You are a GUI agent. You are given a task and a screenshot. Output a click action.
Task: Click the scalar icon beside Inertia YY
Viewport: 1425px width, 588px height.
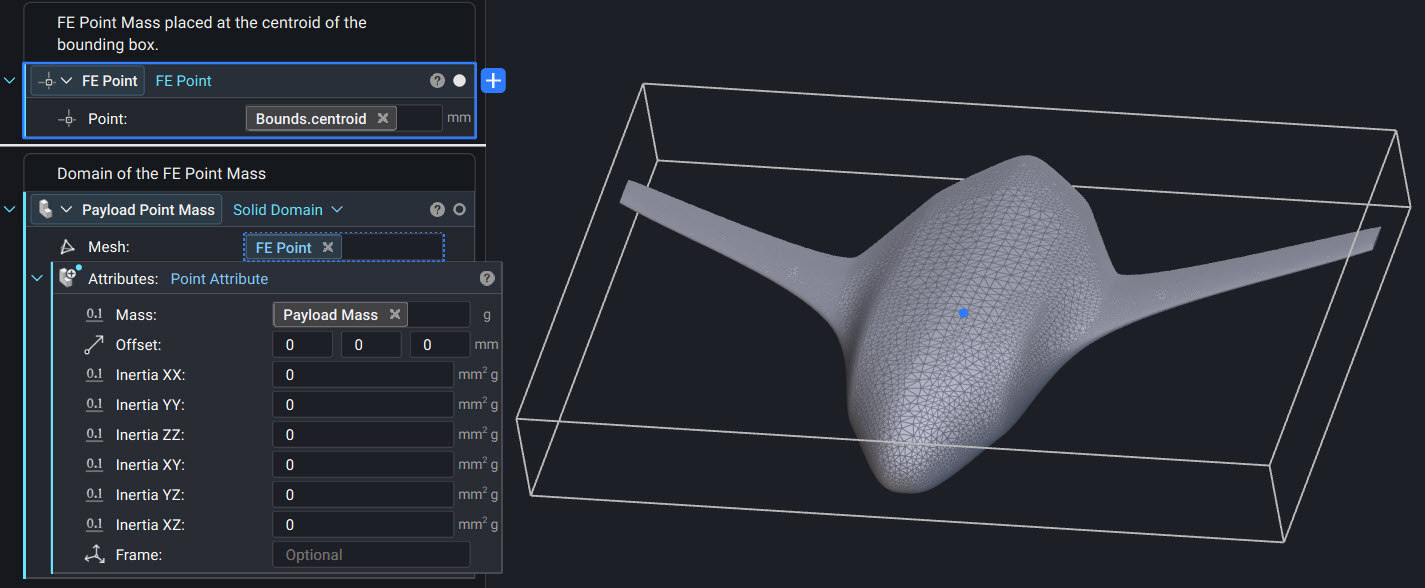pos(94,405)
